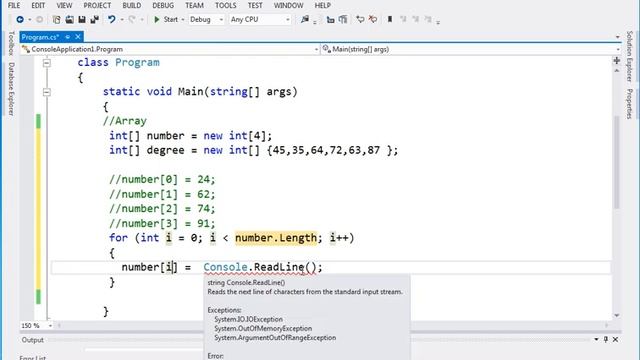Open the ConsoleApplication1.Program class dropdown

170,49
